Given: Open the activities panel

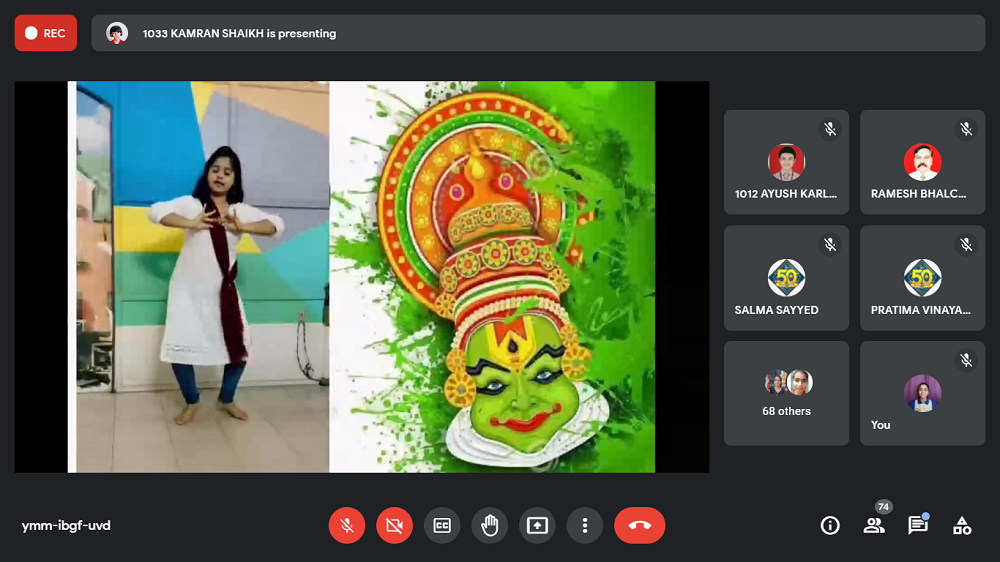Looking at the screenshot, I should pyautogui.click(x=962, y=525).
